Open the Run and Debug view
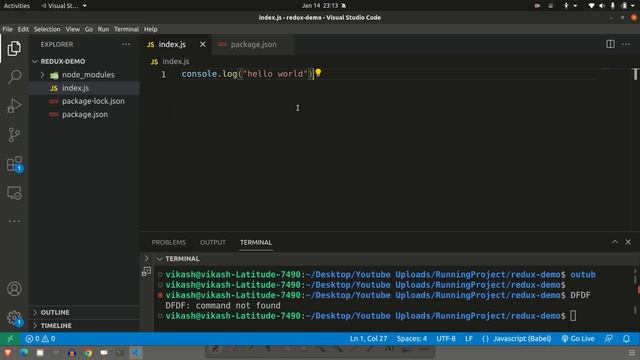Viewport: 640px width, 360px height. 14,106
